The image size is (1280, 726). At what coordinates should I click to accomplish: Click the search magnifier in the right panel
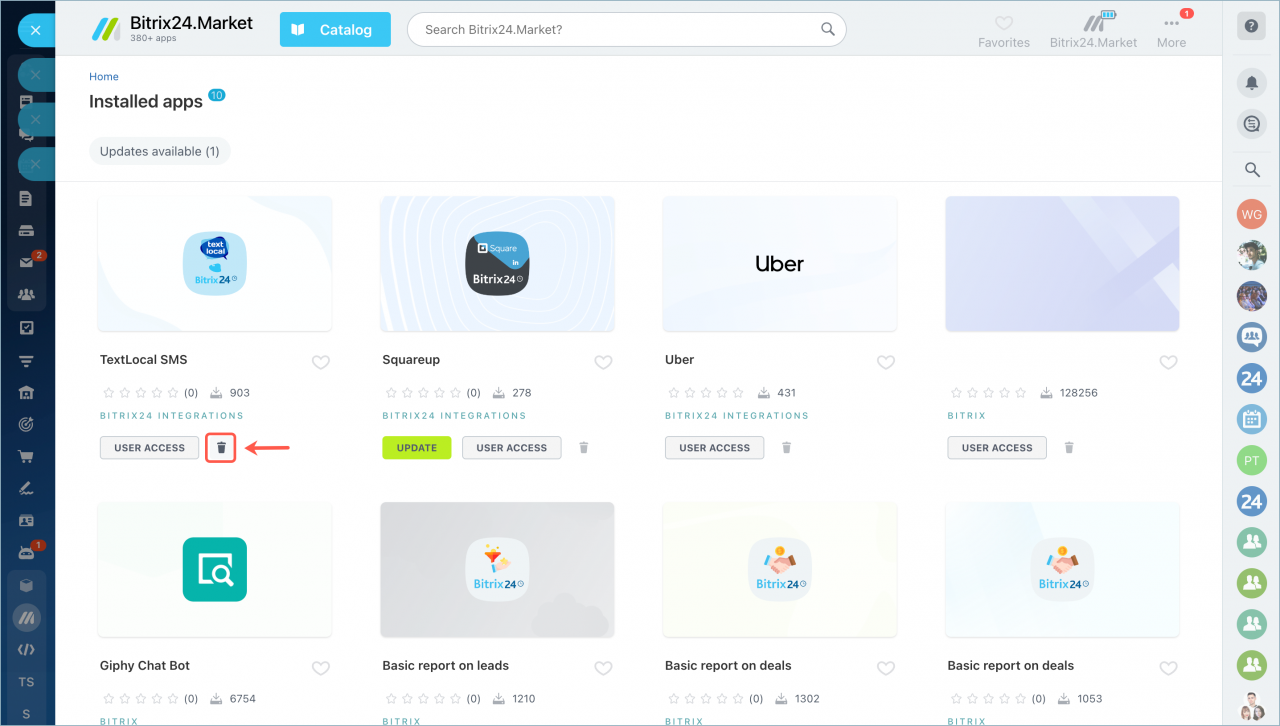pos(1252,170)
